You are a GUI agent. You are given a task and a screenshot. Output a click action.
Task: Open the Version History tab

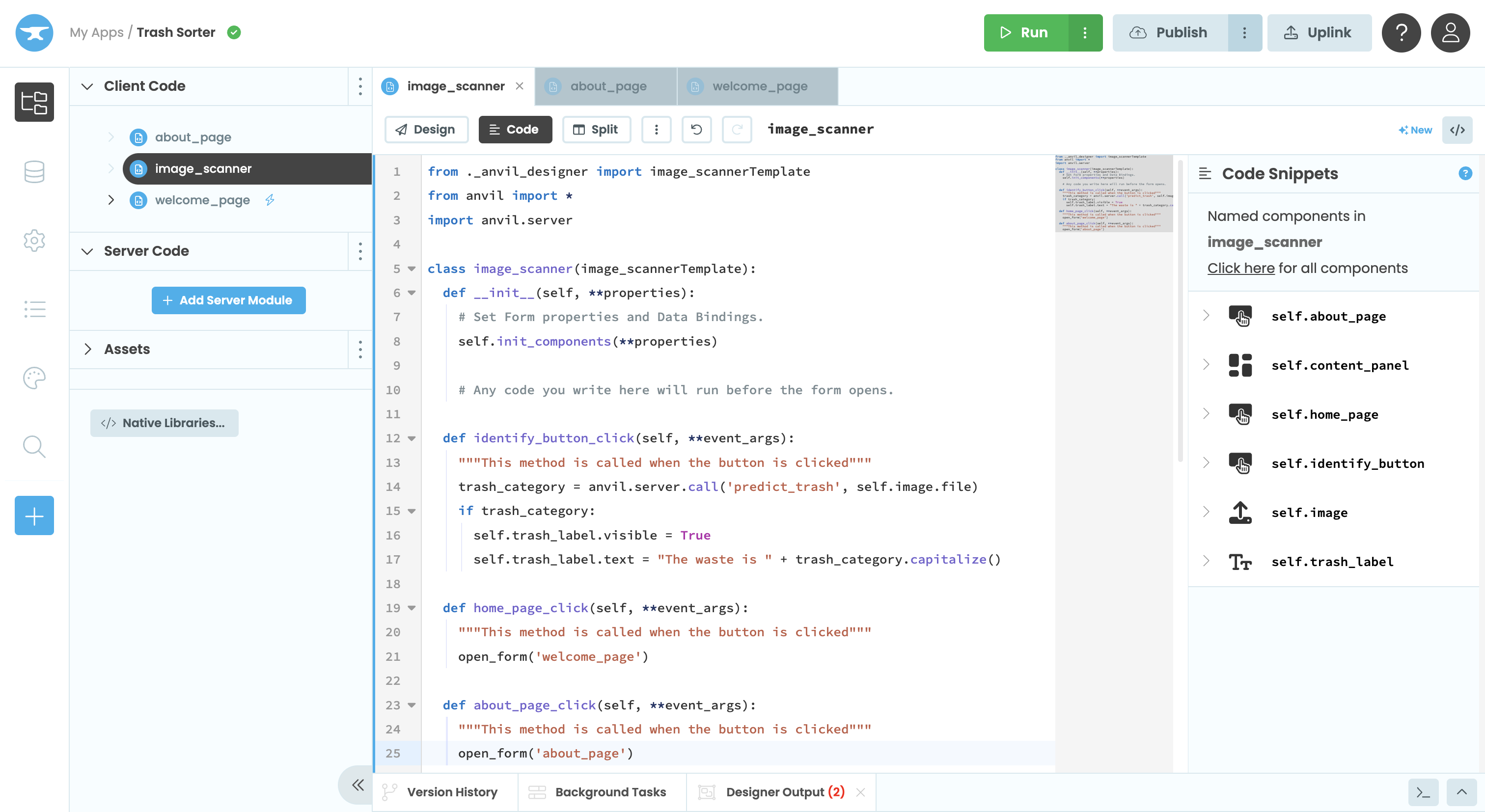tap(451, 792)
